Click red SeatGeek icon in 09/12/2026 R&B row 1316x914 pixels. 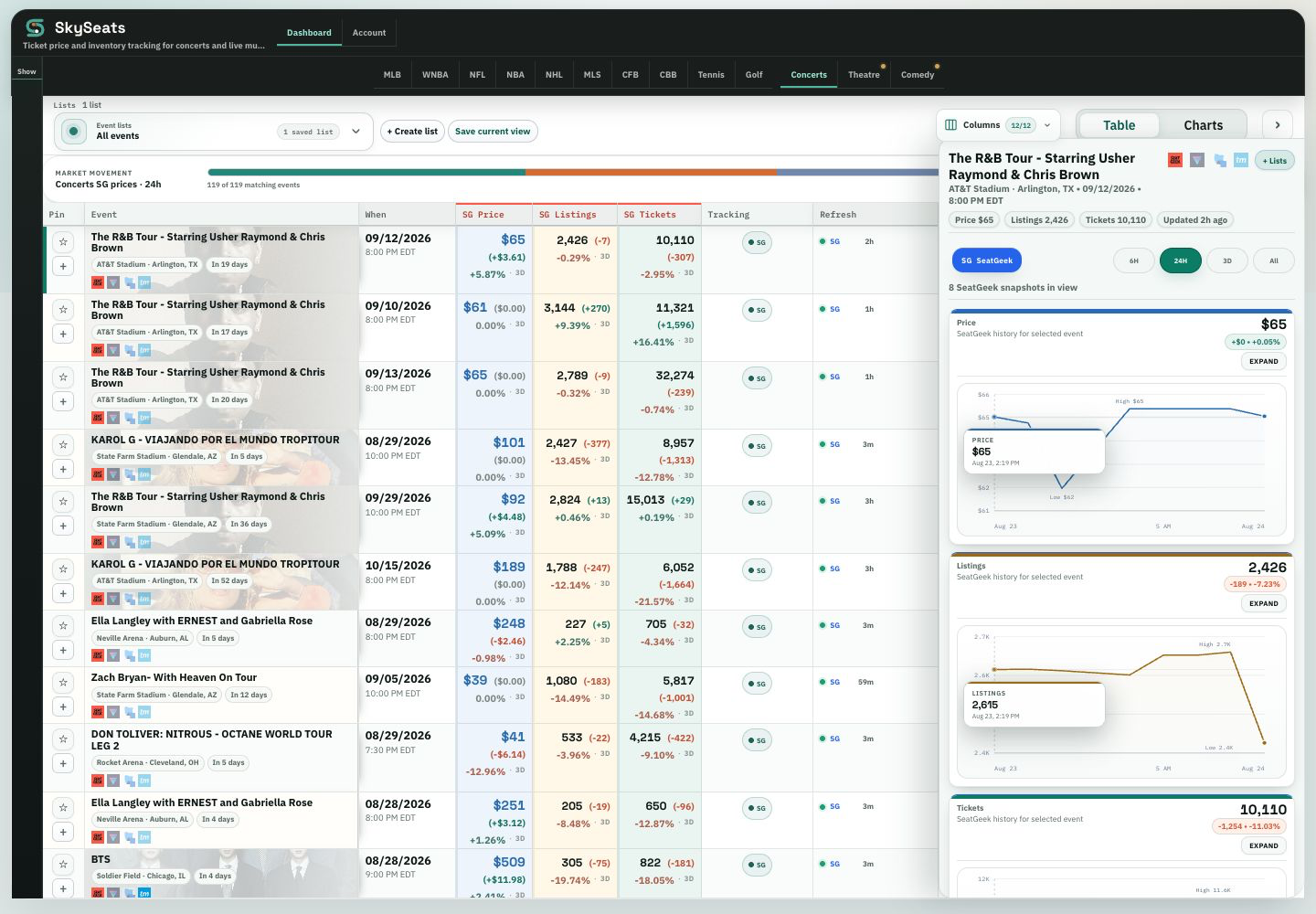pos(97,282)
